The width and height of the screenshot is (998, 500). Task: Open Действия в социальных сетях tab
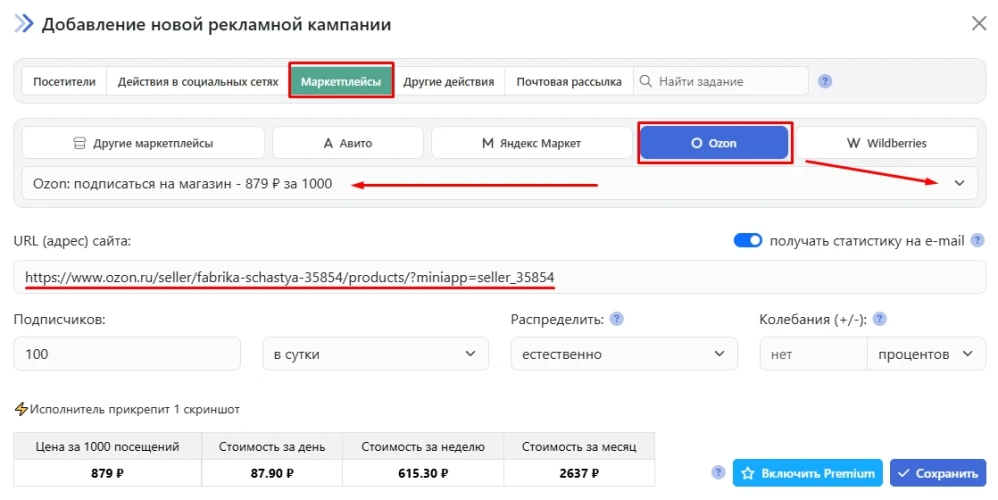point(198,82)
